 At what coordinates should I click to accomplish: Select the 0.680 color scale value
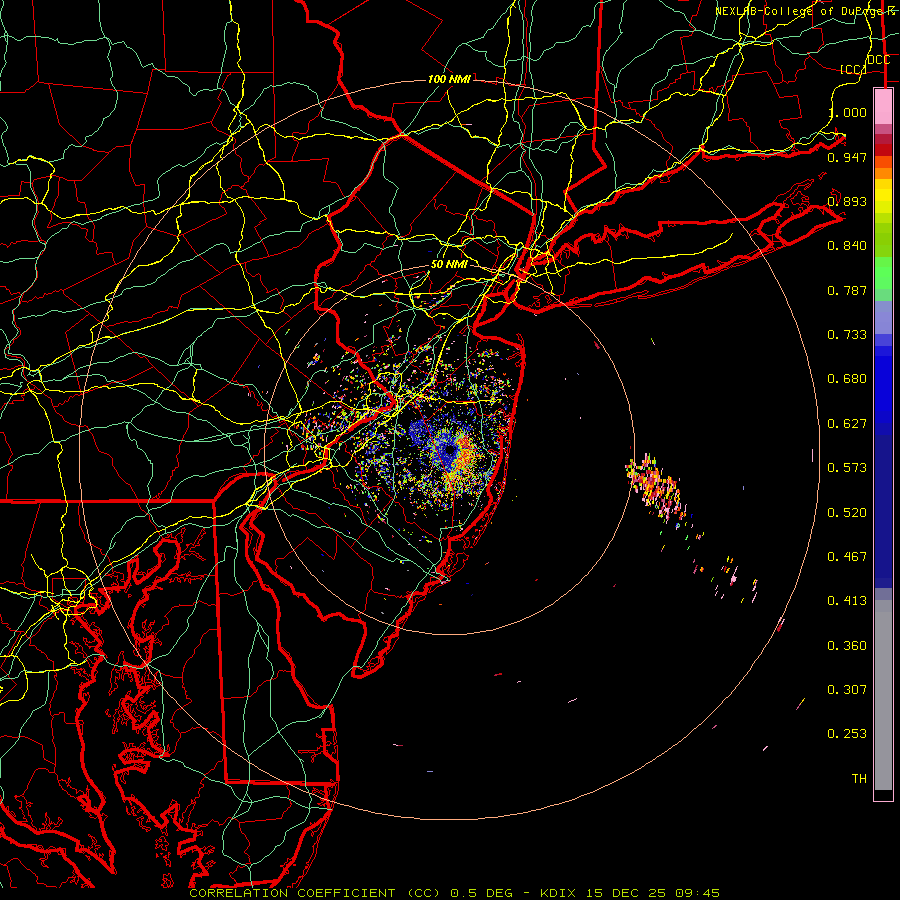click(x=847, y=379)
